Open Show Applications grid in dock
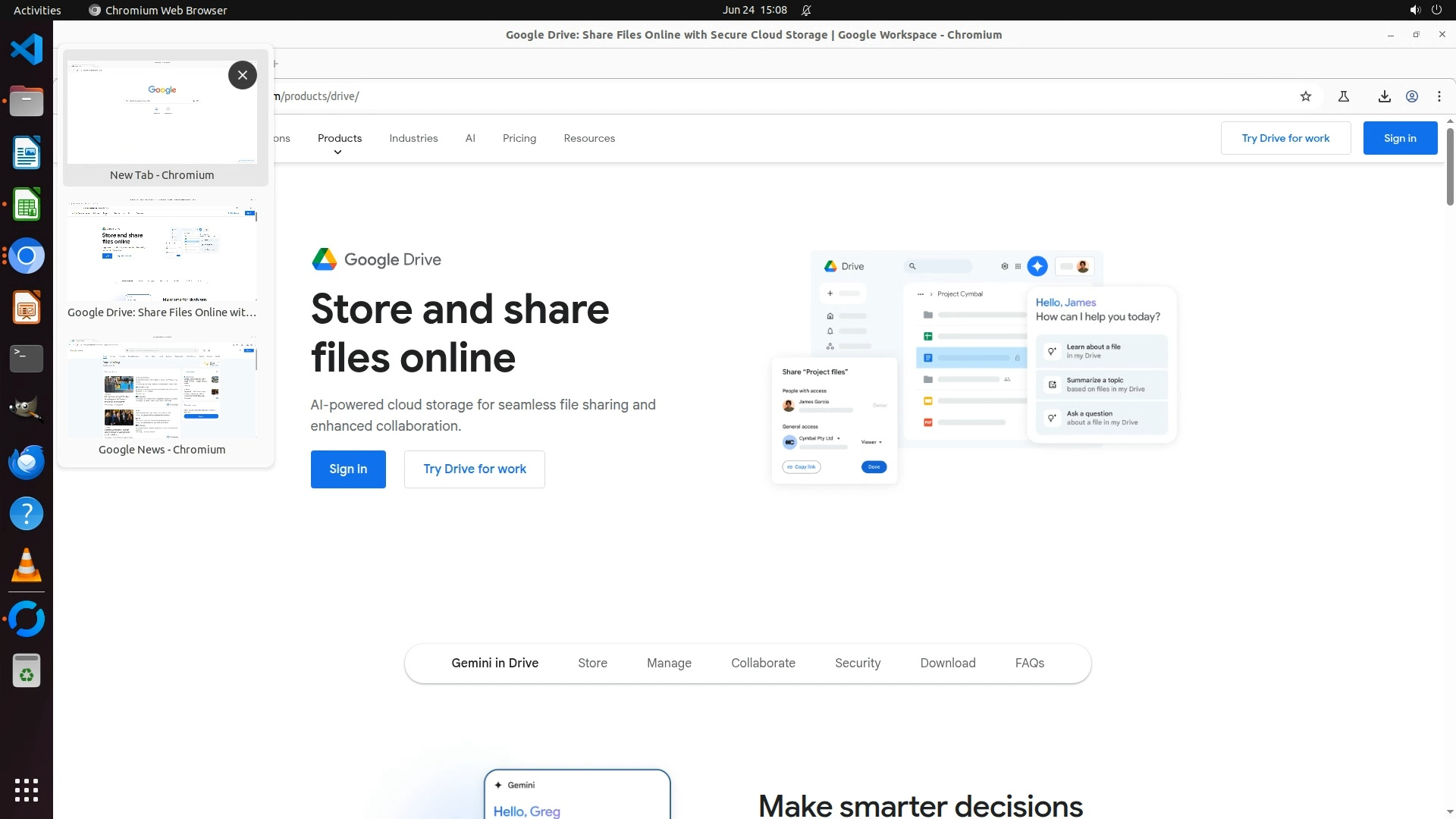Image resolution: width=1456 pixels, height=819 pixels. click(x=27, y=789)
